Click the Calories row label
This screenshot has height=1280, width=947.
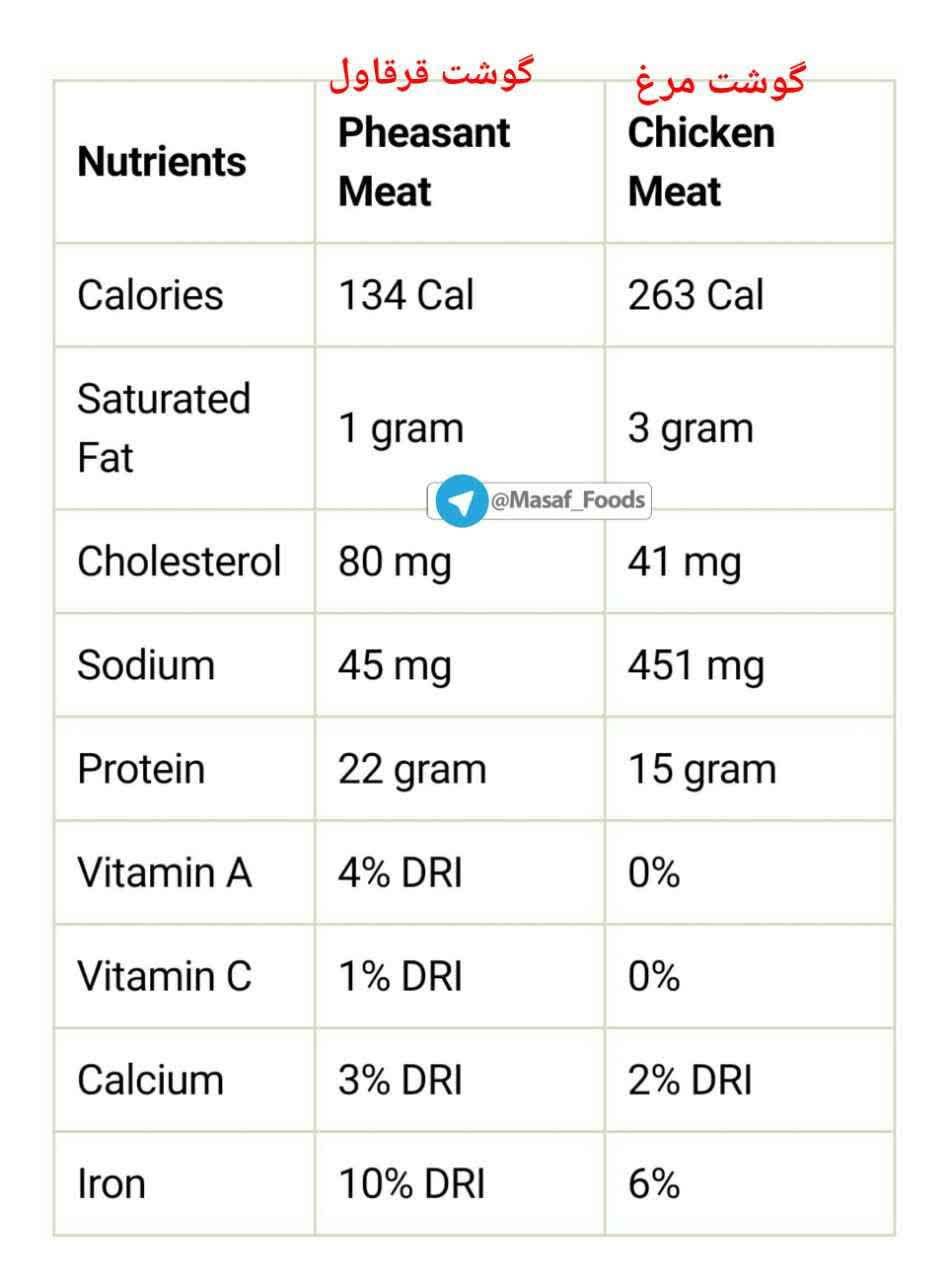click(150, 295)
